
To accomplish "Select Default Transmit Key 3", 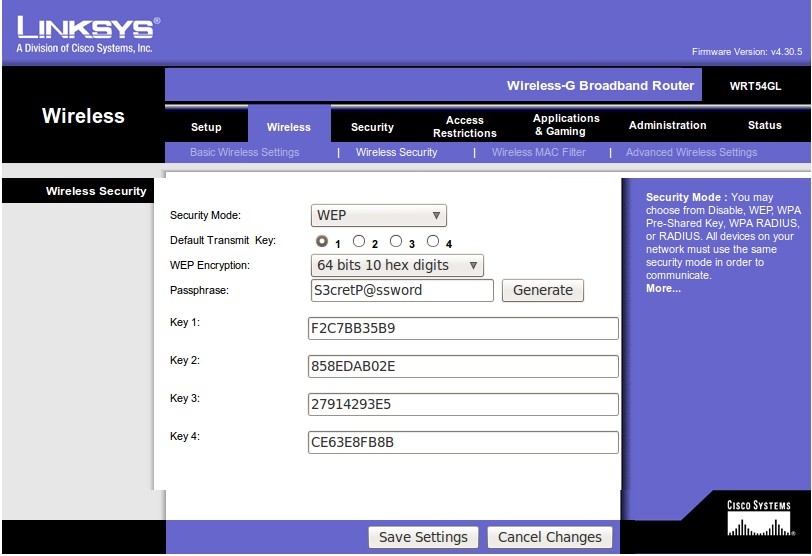I will 396,241.
